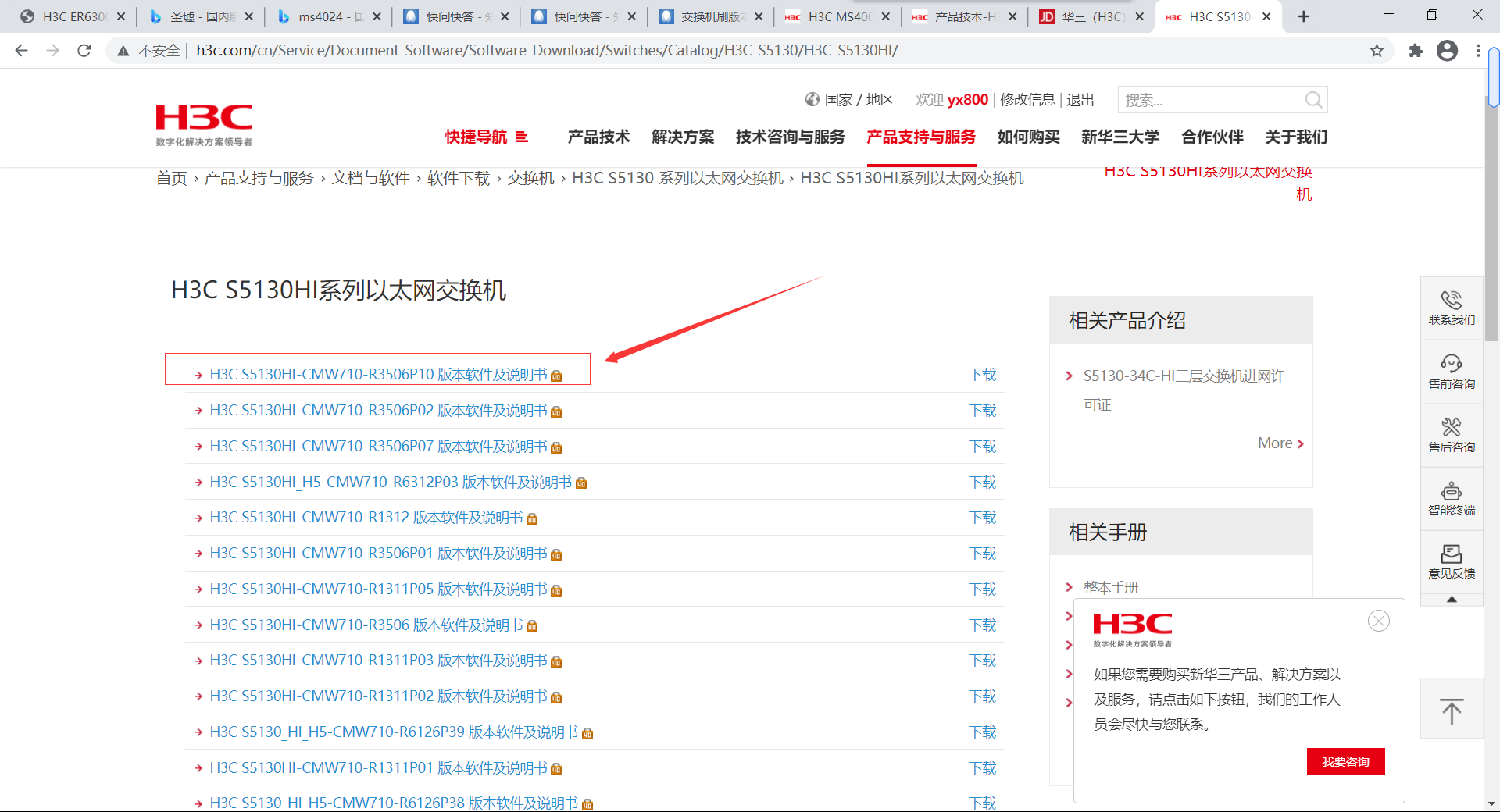1500x812 pixels.
Task: Click the search magnifier icon
Action: (x=1313, y=100)
